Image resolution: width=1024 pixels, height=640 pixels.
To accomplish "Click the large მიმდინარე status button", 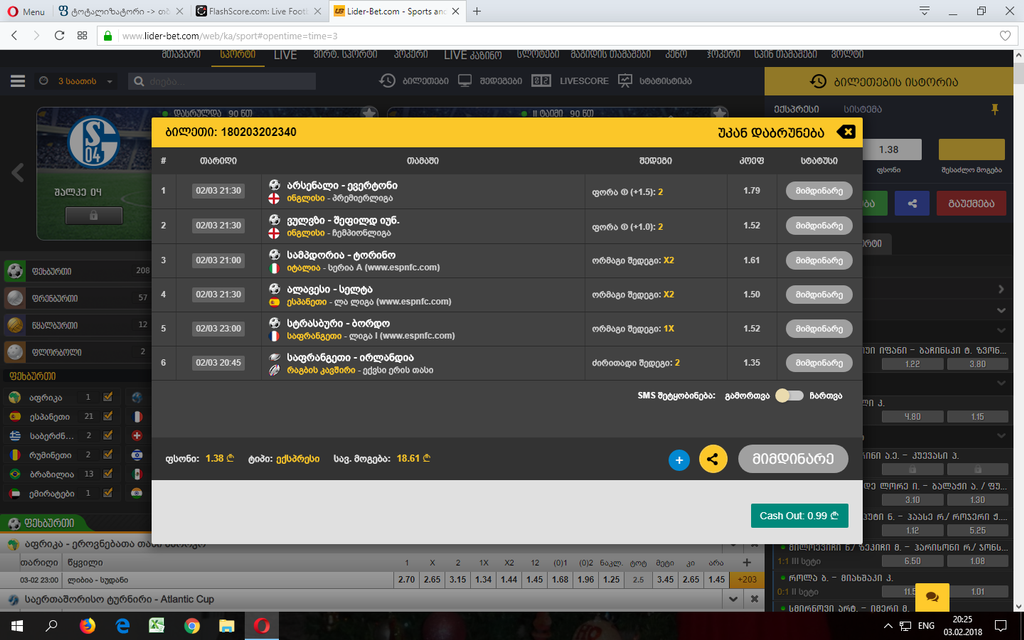I will point(793,459).
